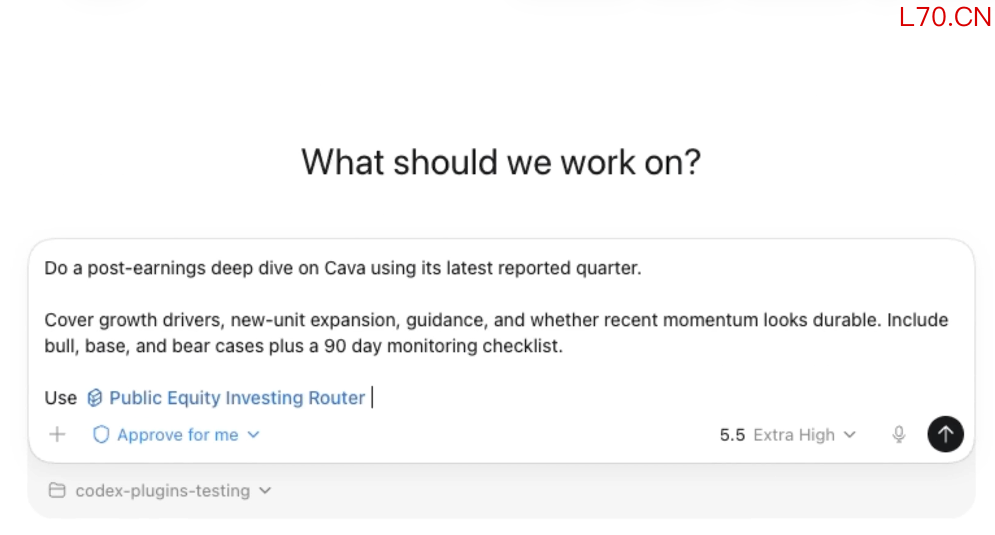Click the microphone icon for voice input
Screen dimensions: 995x535
pyautogui.click(x=899, y=435)
